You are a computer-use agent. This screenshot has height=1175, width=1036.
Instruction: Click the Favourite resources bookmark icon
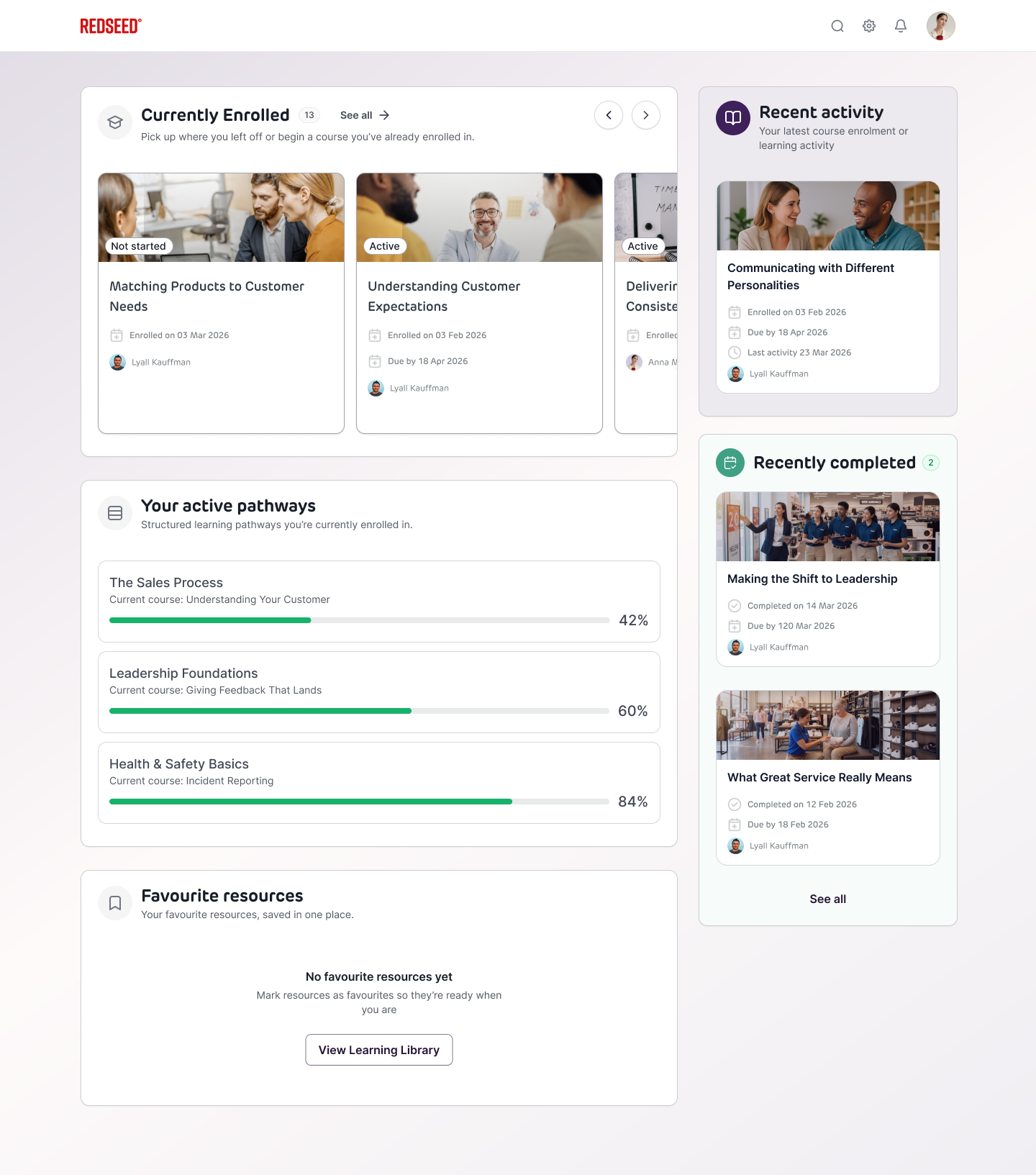pos(115,903)
